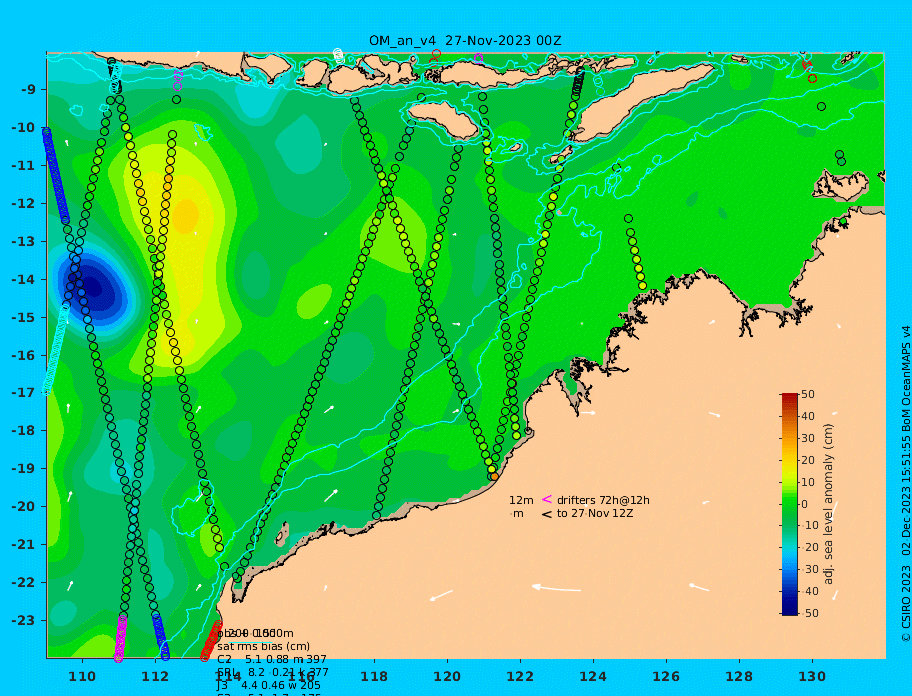Screen dimensions: 912x696
Task: Click the latitude axis label '-15'
Action: pyautogui.click(x=23, y=317)
